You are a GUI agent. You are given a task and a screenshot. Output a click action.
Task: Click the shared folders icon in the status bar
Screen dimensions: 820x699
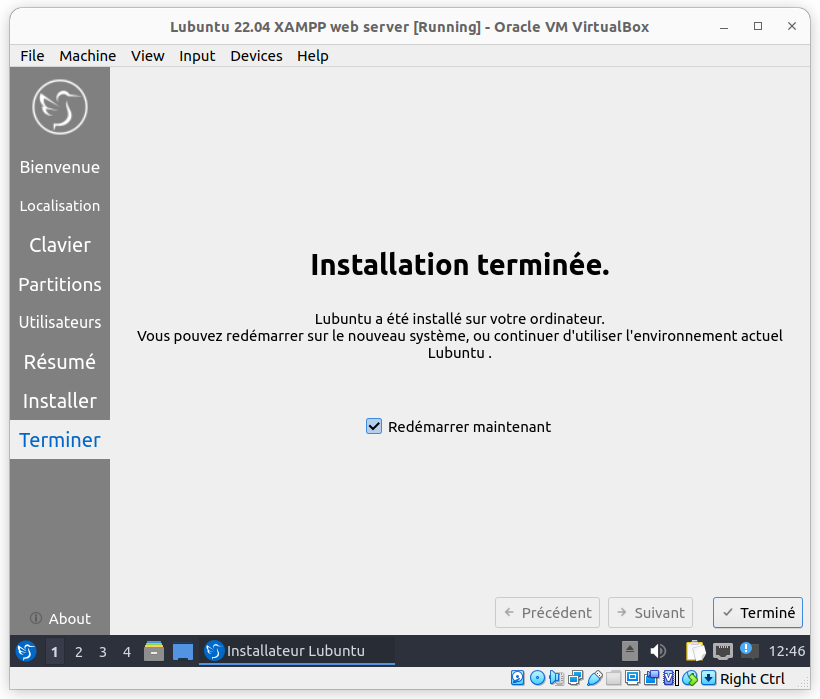(614, 678)
